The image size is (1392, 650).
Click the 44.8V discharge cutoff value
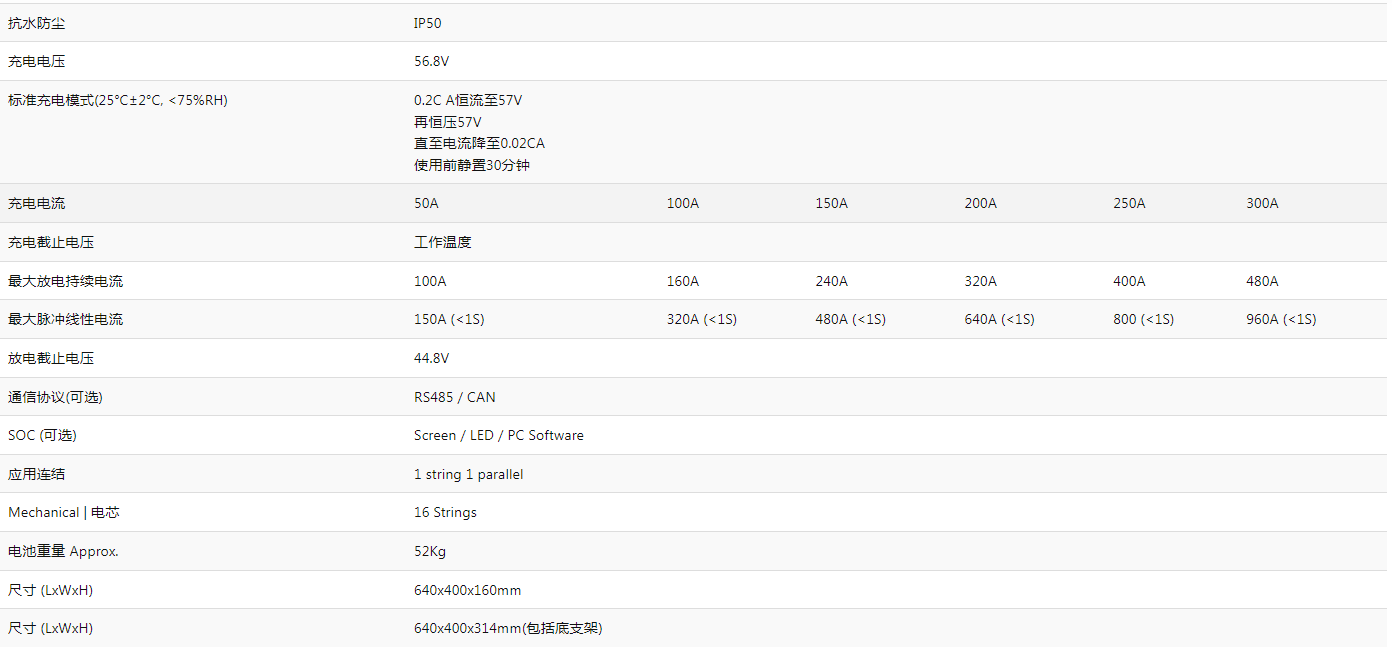(x=431, y=358)
